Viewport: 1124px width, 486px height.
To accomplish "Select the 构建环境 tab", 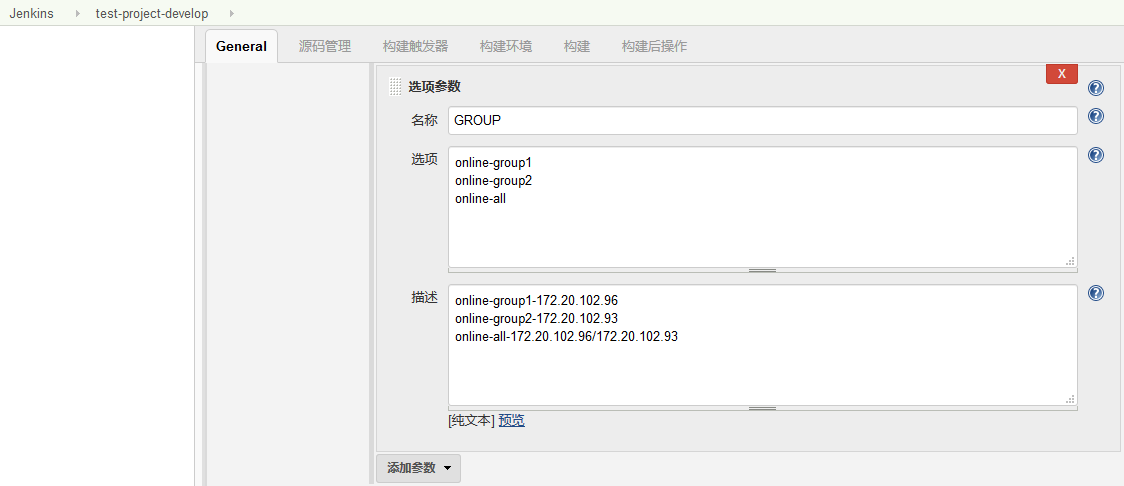I will (505, 46).
